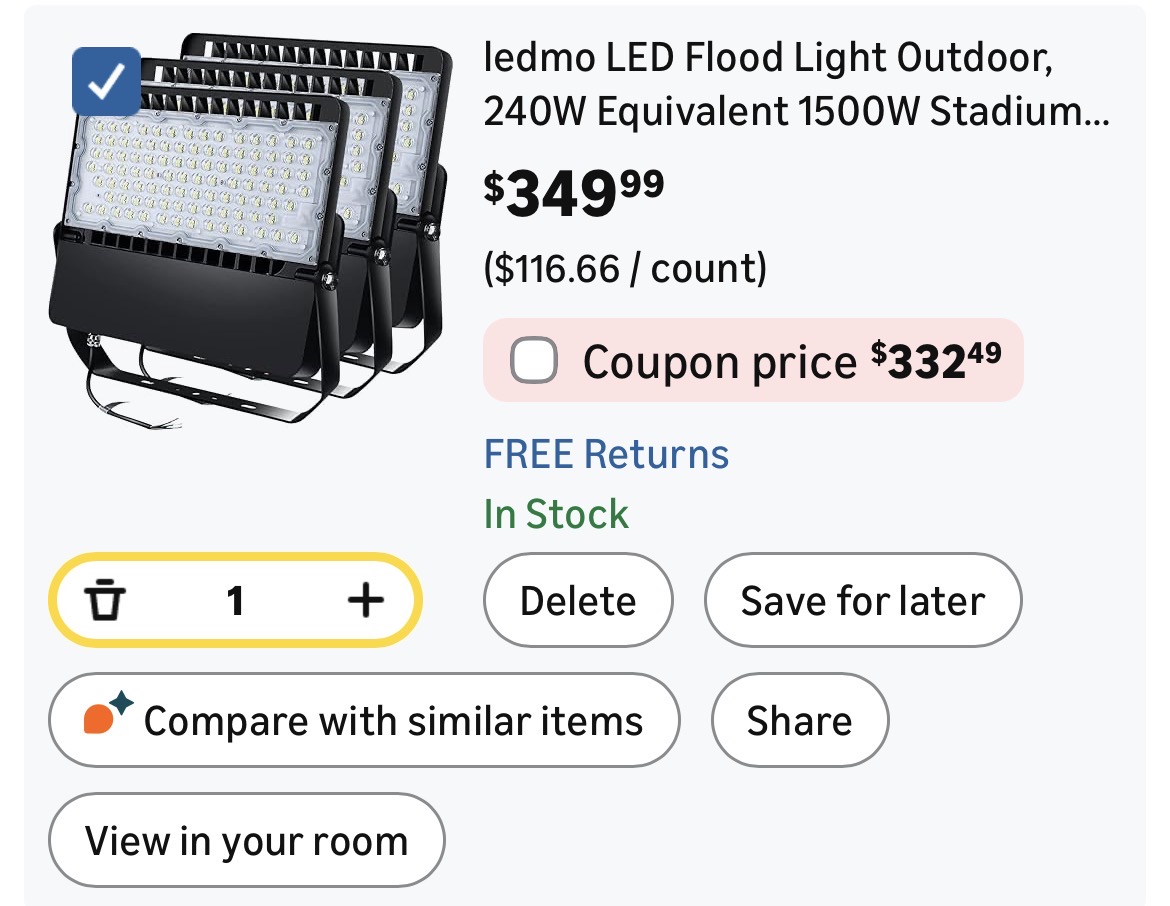The height and width of the screenshot is (906, 1170).
Task: Click the $332.49 coupon amount
Action: point(935,361)
